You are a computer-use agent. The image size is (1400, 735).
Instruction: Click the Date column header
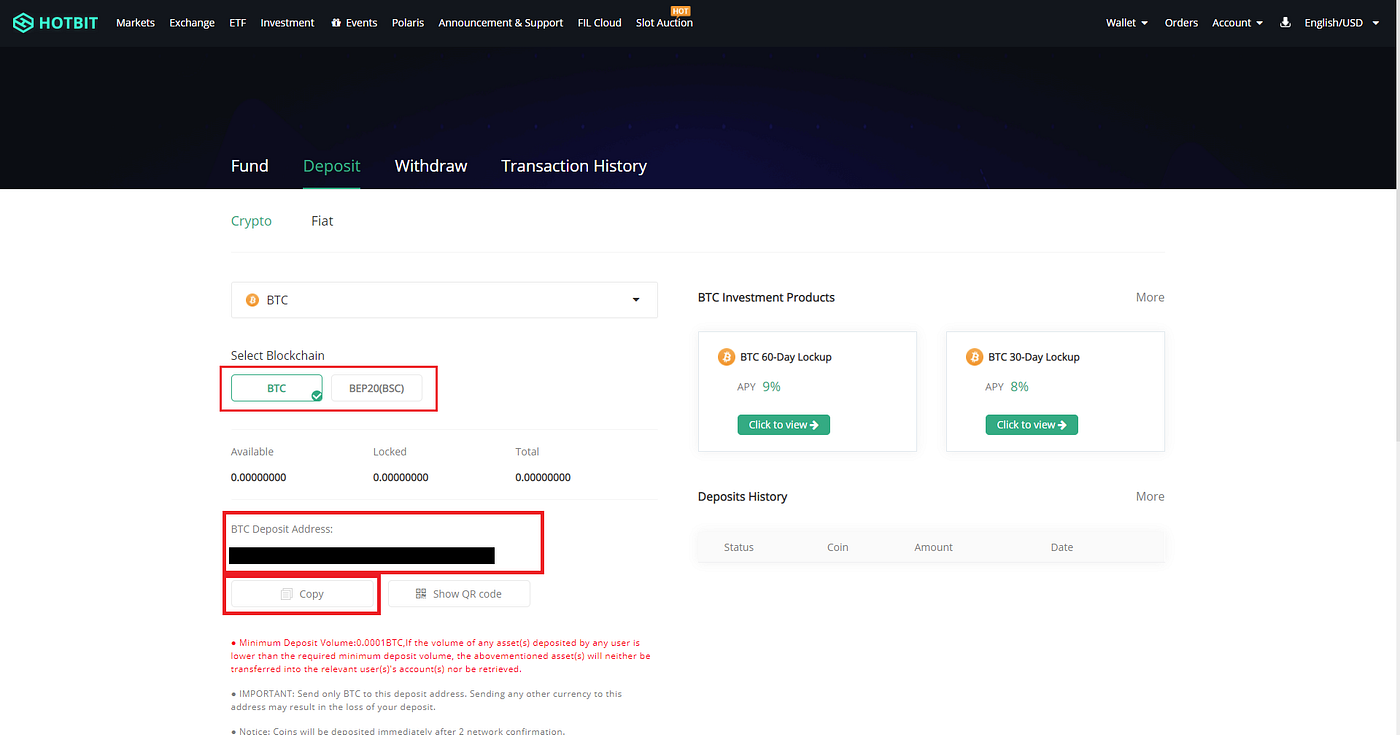(x=1062, y=547)
